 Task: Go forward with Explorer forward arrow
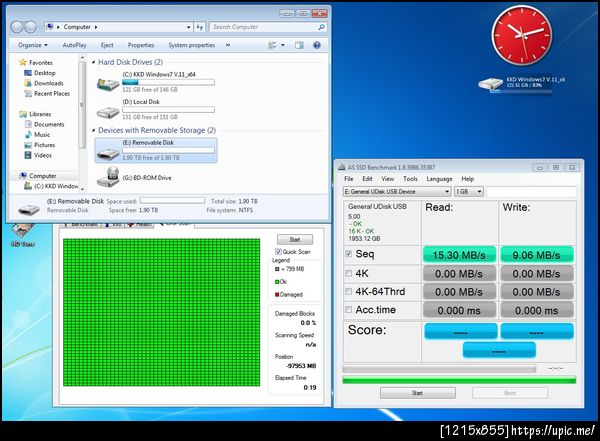point(31,27)
